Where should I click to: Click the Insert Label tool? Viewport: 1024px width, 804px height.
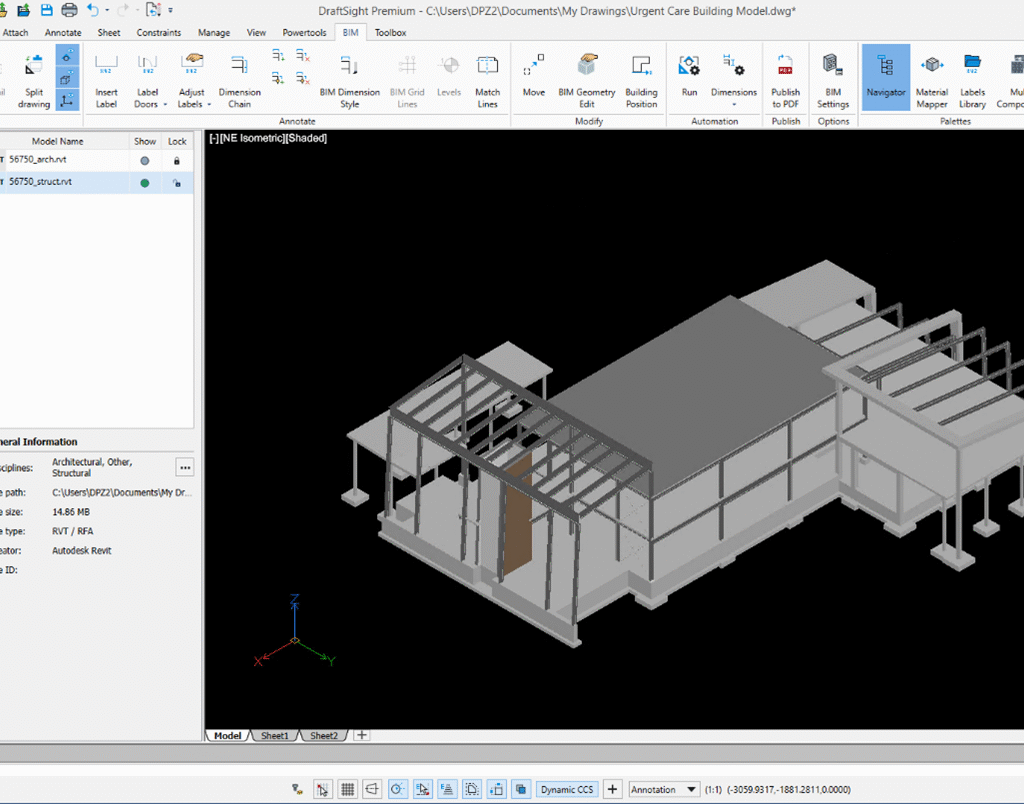pyautogui.click(x=106, y=81)
